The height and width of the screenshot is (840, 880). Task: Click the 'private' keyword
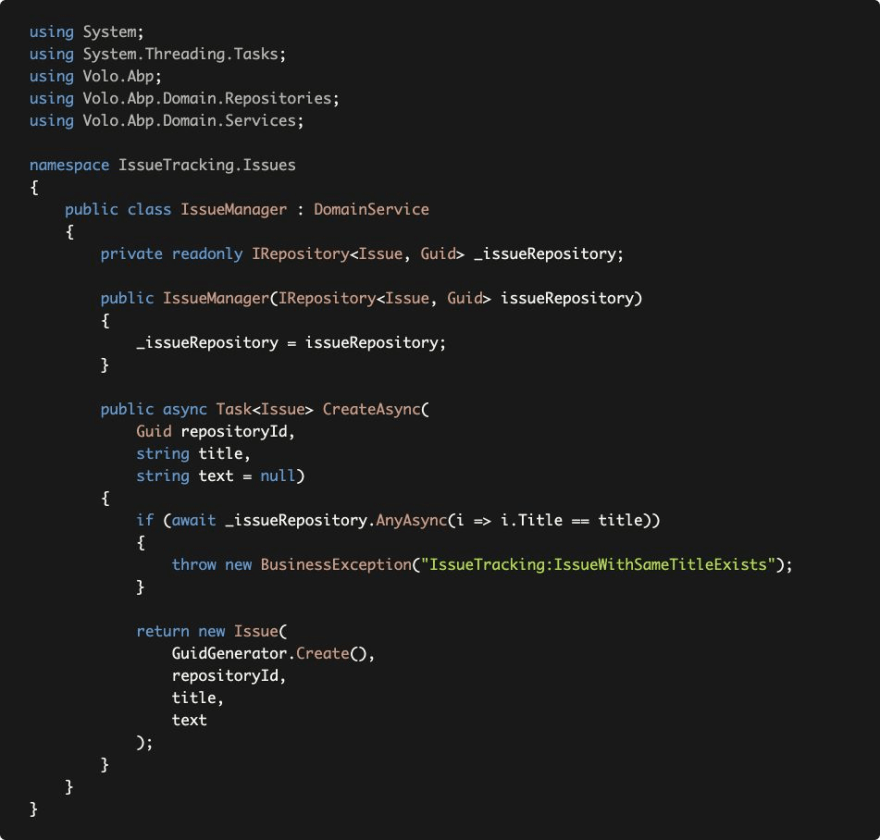click(x=131, y=254)
